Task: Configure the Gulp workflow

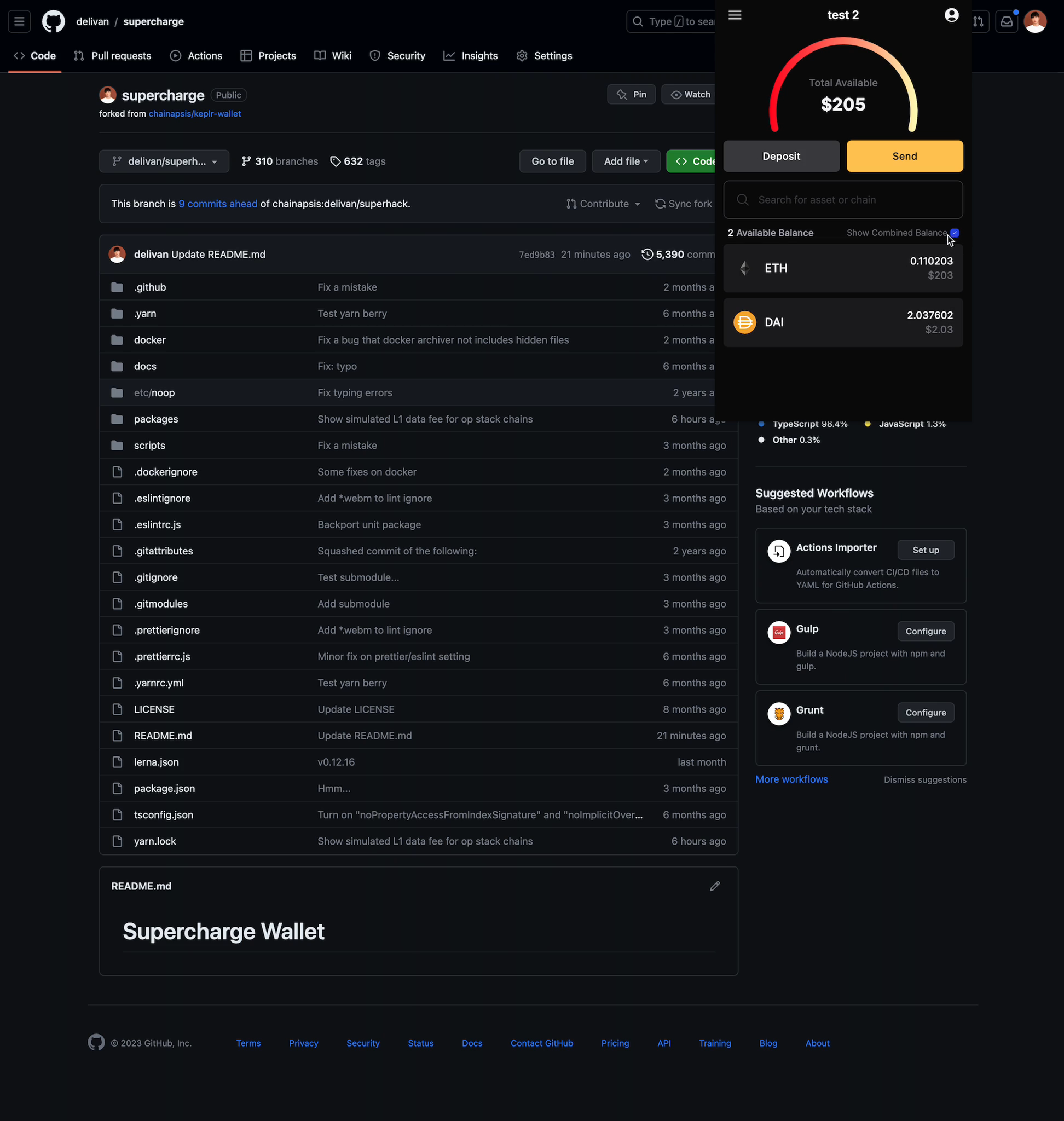Action: click(x=926, y=632)
